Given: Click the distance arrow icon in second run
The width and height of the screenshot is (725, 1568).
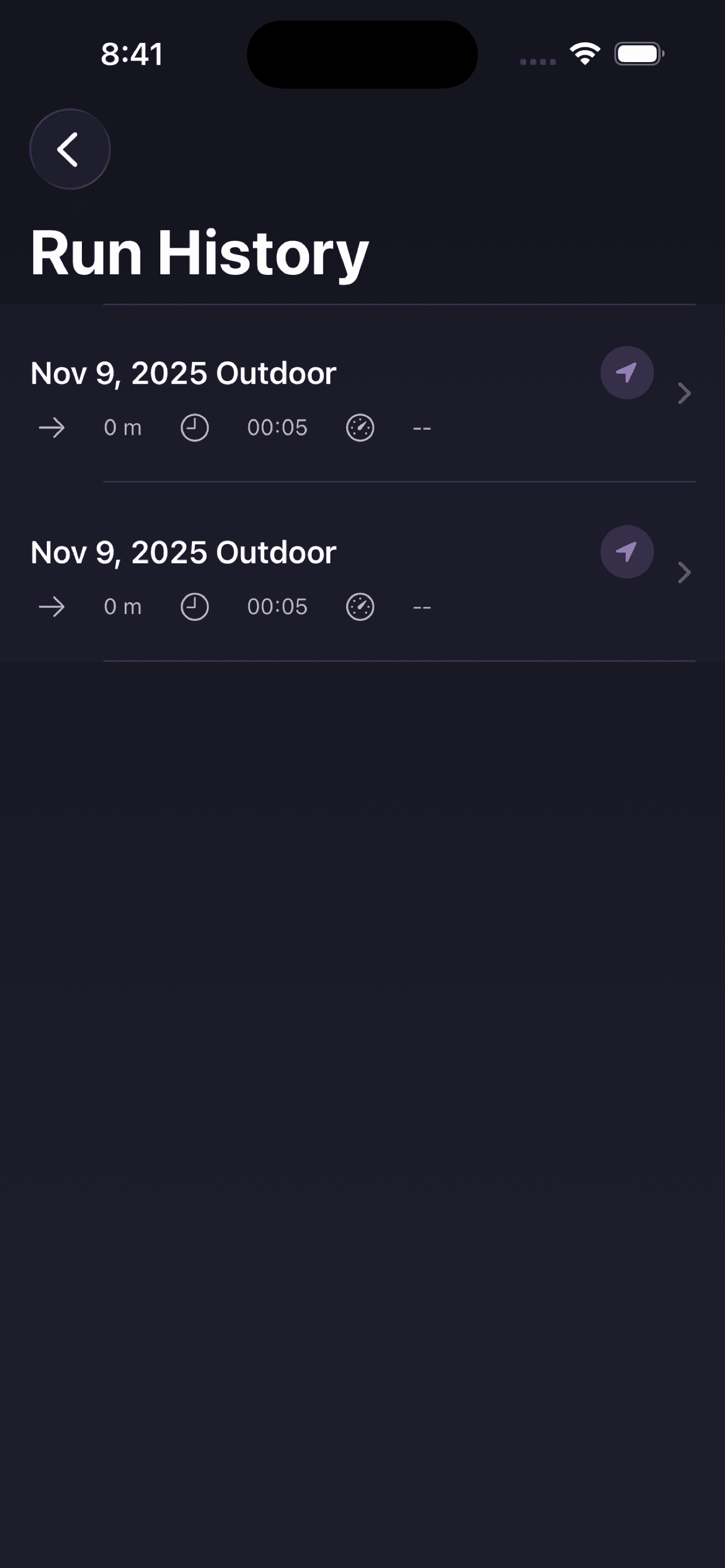Looking at the screenshot, I should pyautogui.click(x=52, y=607).
